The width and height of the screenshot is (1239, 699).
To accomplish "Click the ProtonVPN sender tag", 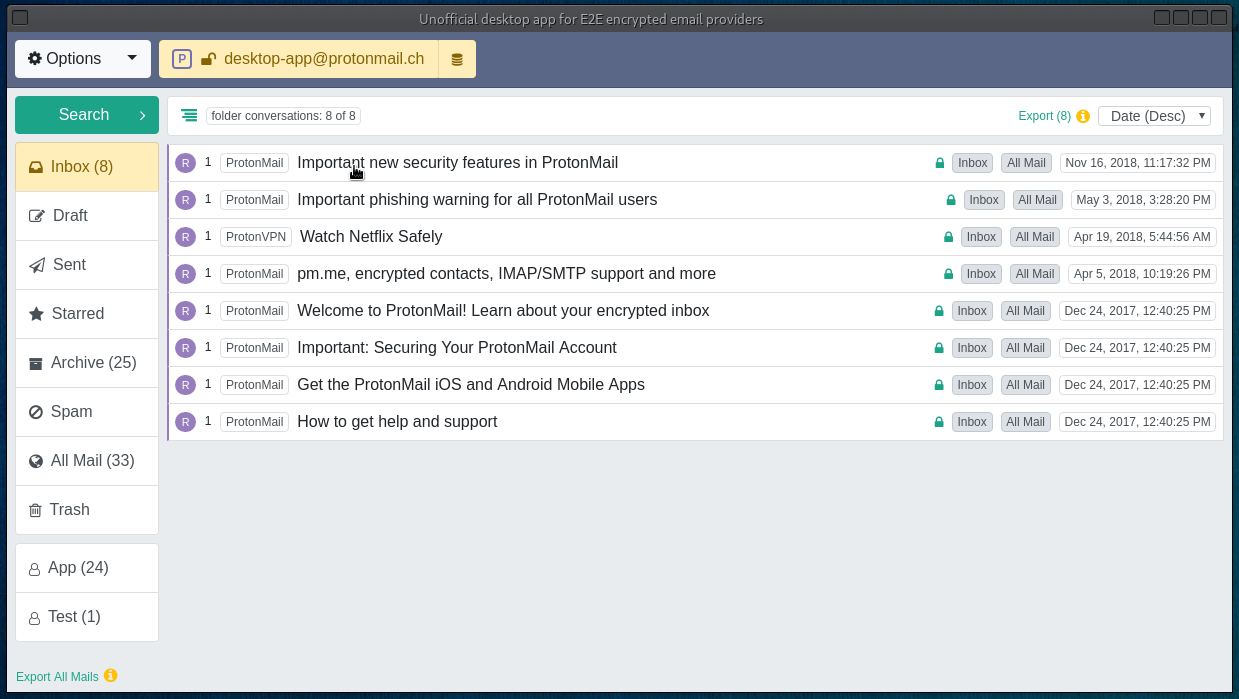I will [256, 237].
